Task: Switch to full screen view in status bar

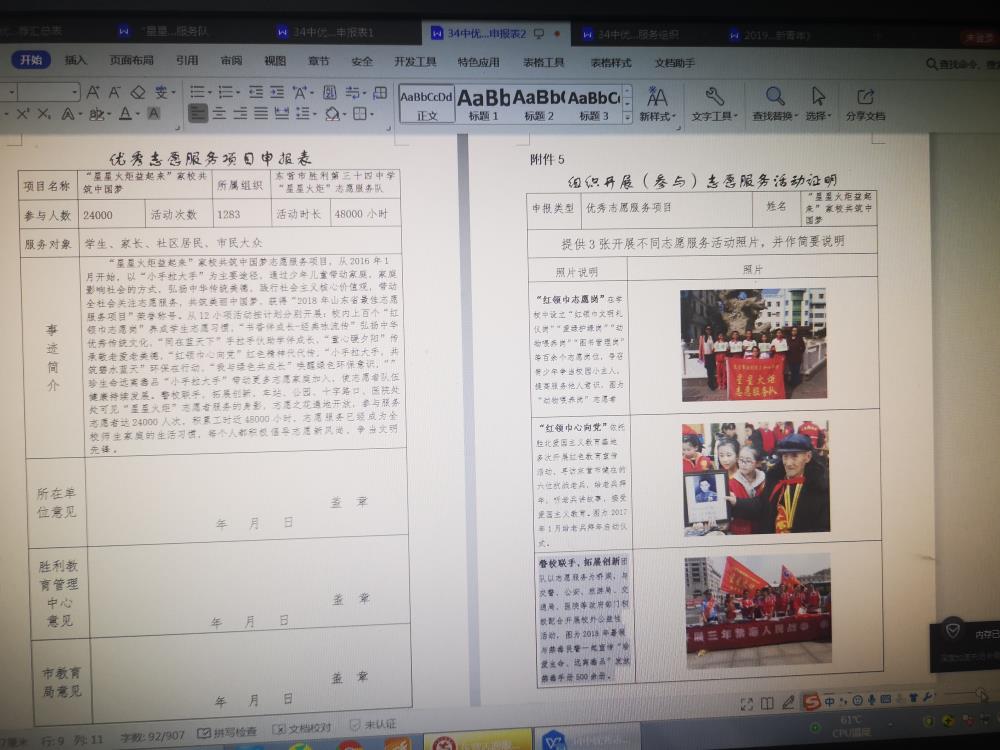Action: 747,703
